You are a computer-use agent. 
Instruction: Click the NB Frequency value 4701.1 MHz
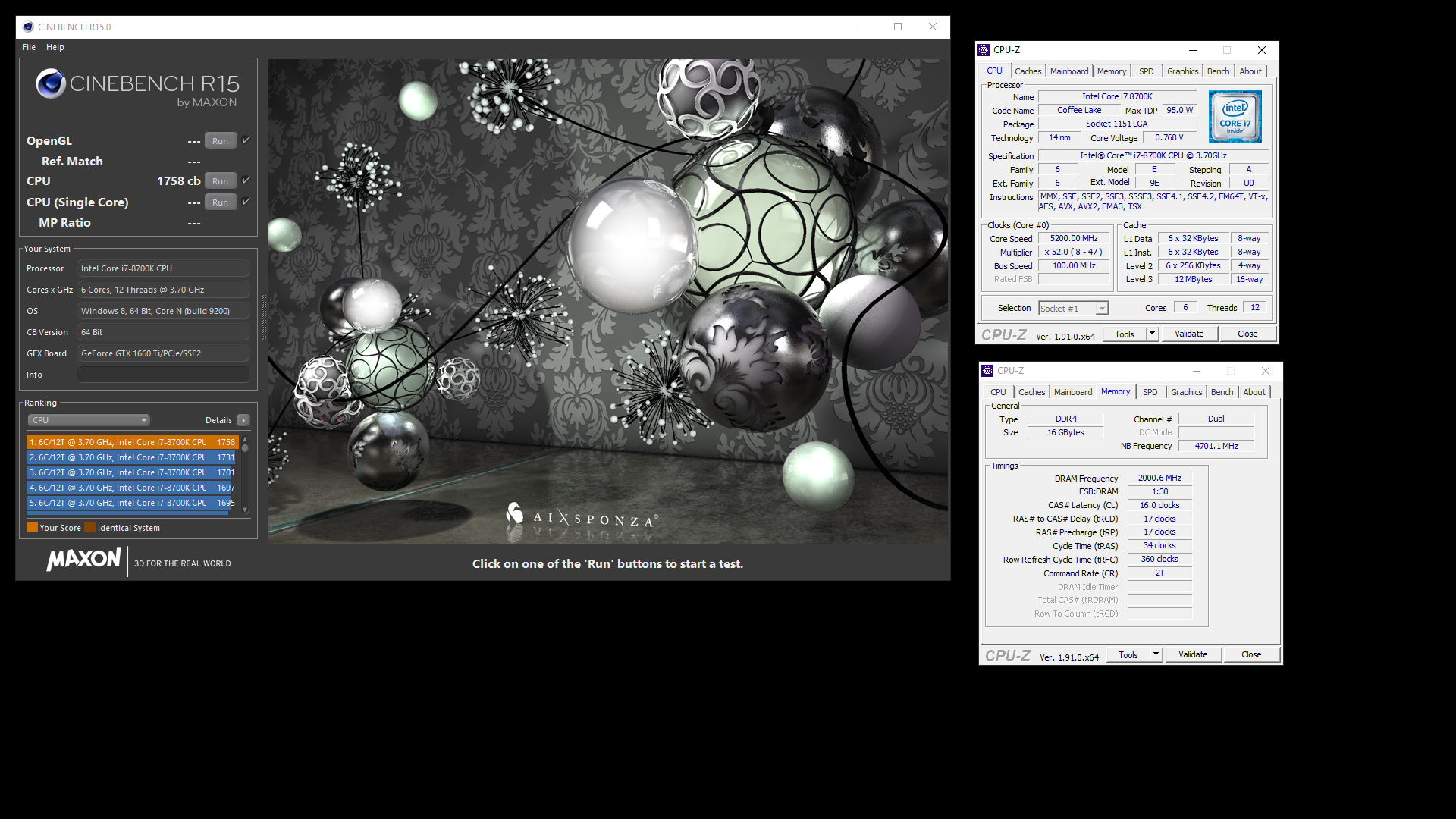point(1216,446)
